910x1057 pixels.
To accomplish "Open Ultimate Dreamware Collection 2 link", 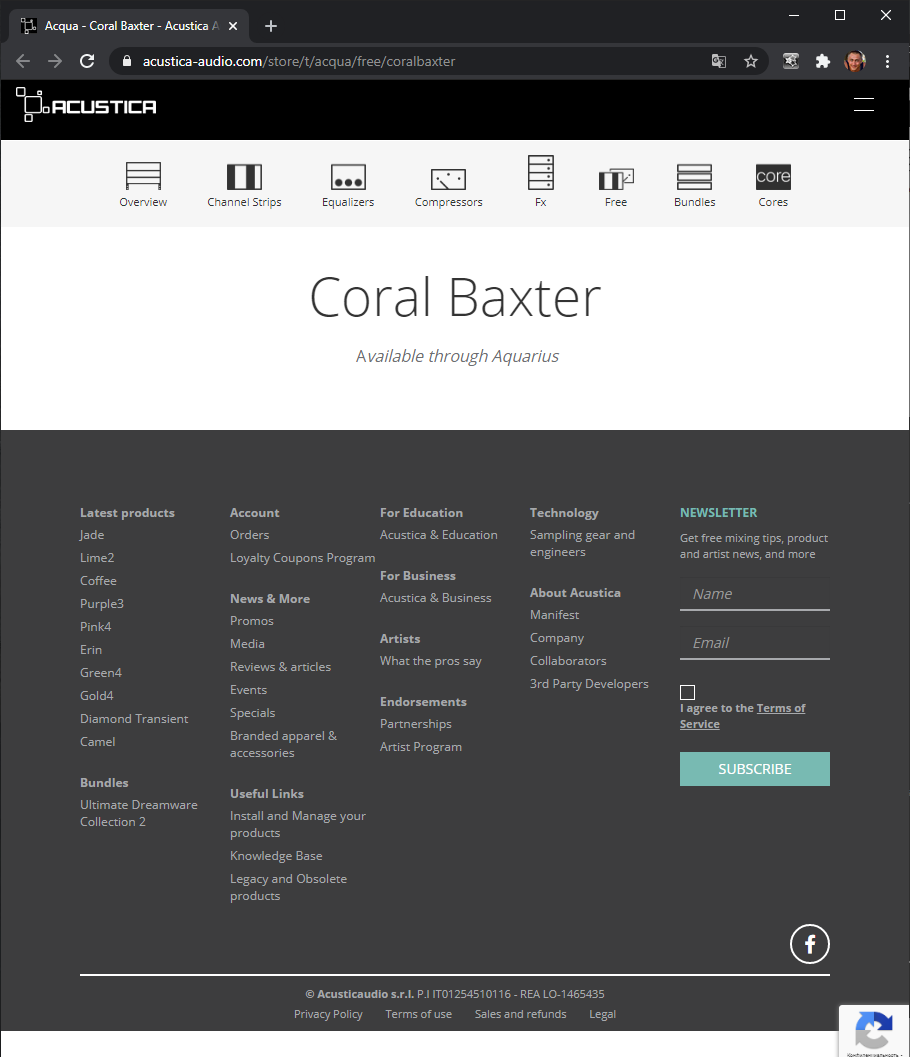I will click(x=139, y=813).
